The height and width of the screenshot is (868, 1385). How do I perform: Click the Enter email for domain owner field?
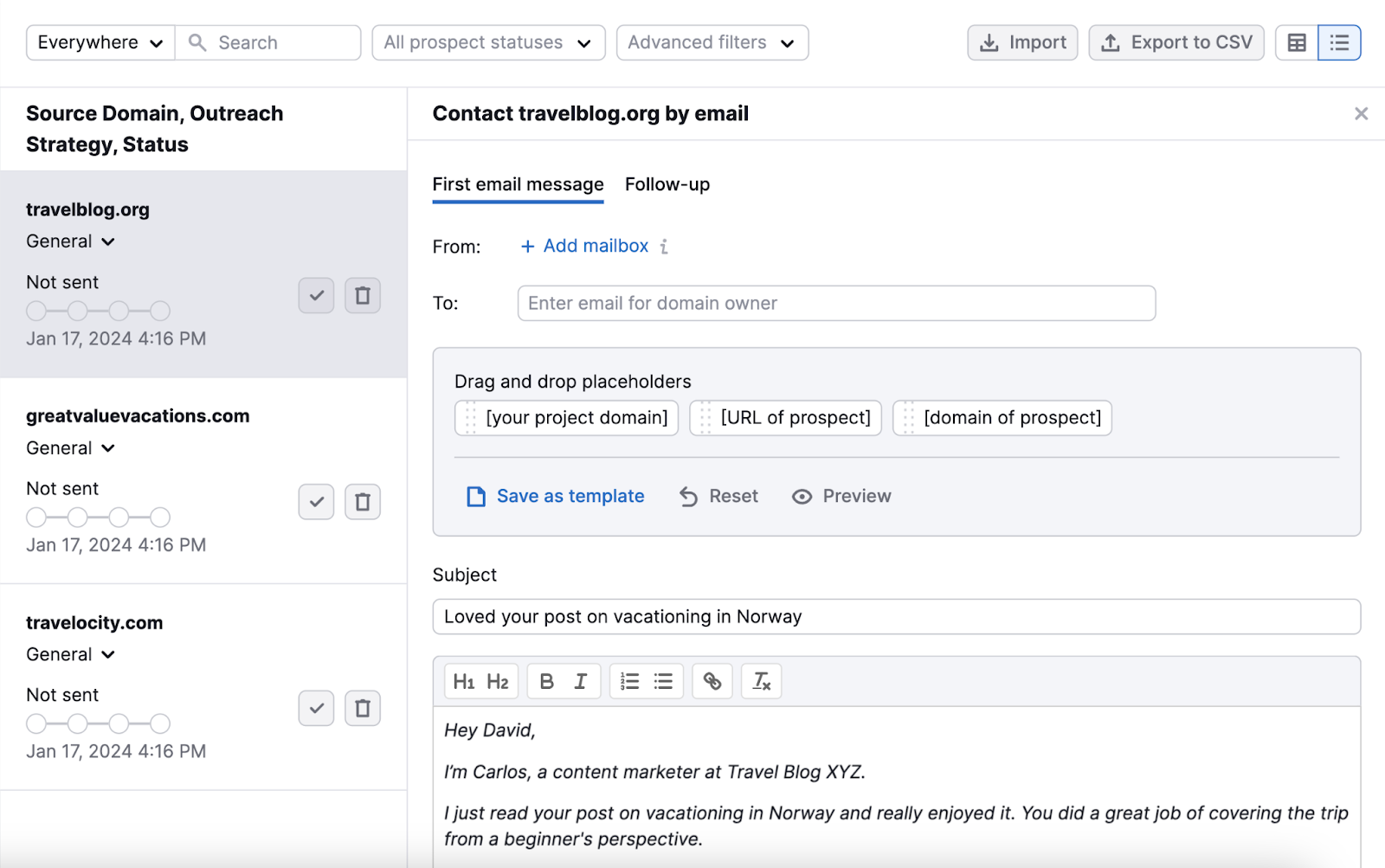tap(835, 303)
